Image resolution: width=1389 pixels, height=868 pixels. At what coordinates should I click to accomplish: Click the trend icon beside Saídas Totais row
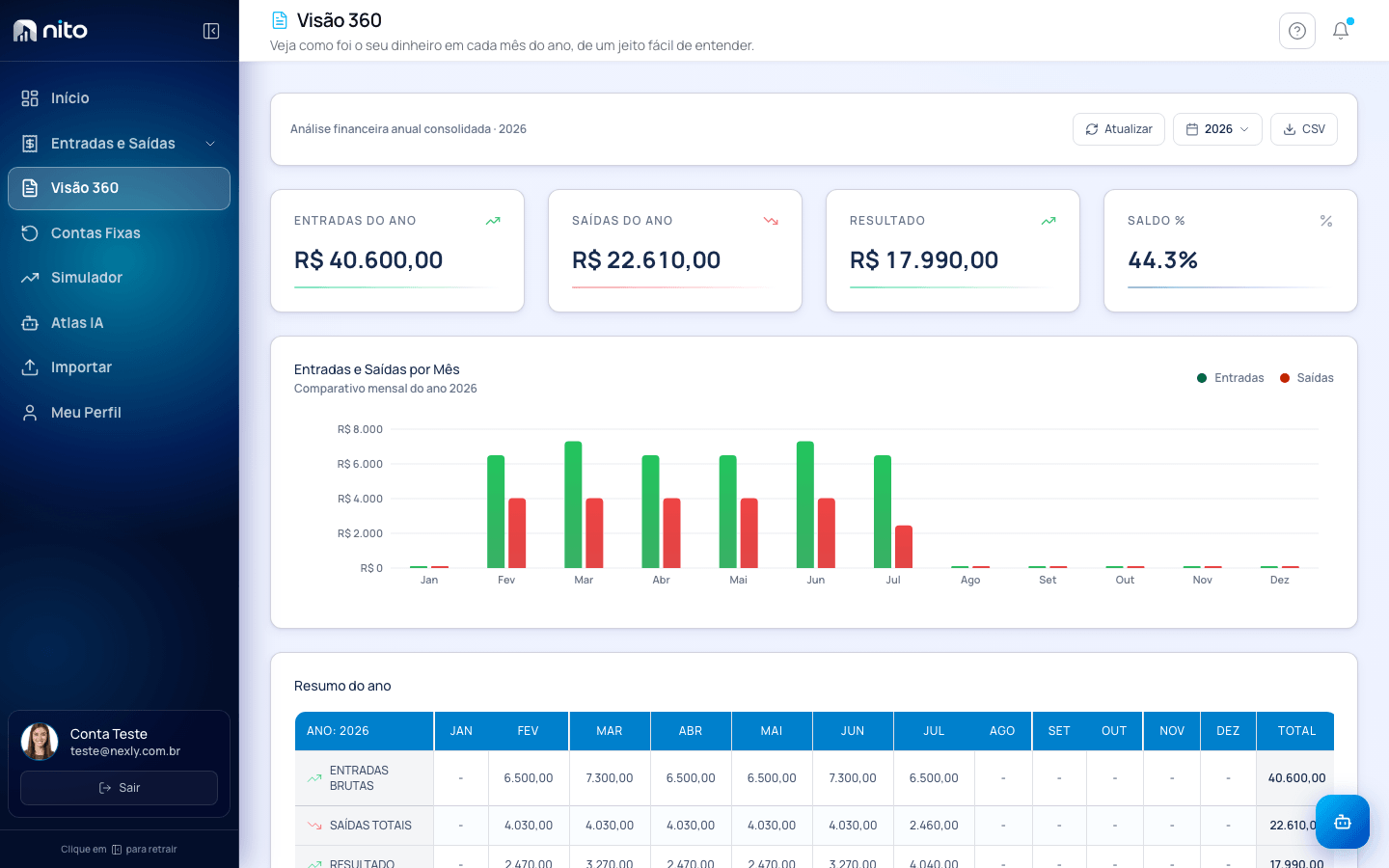(x=314, y=826)
